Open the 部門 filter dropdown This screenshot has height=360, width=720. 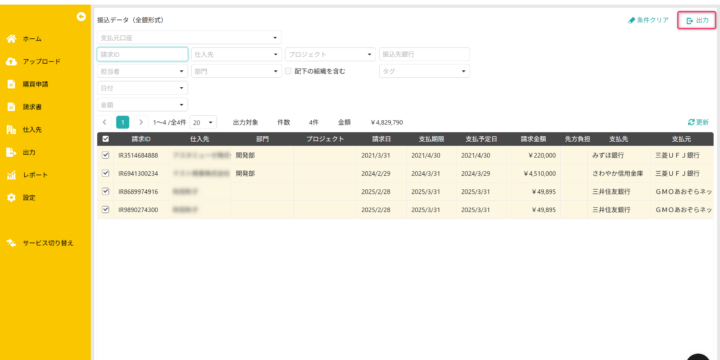236,71
